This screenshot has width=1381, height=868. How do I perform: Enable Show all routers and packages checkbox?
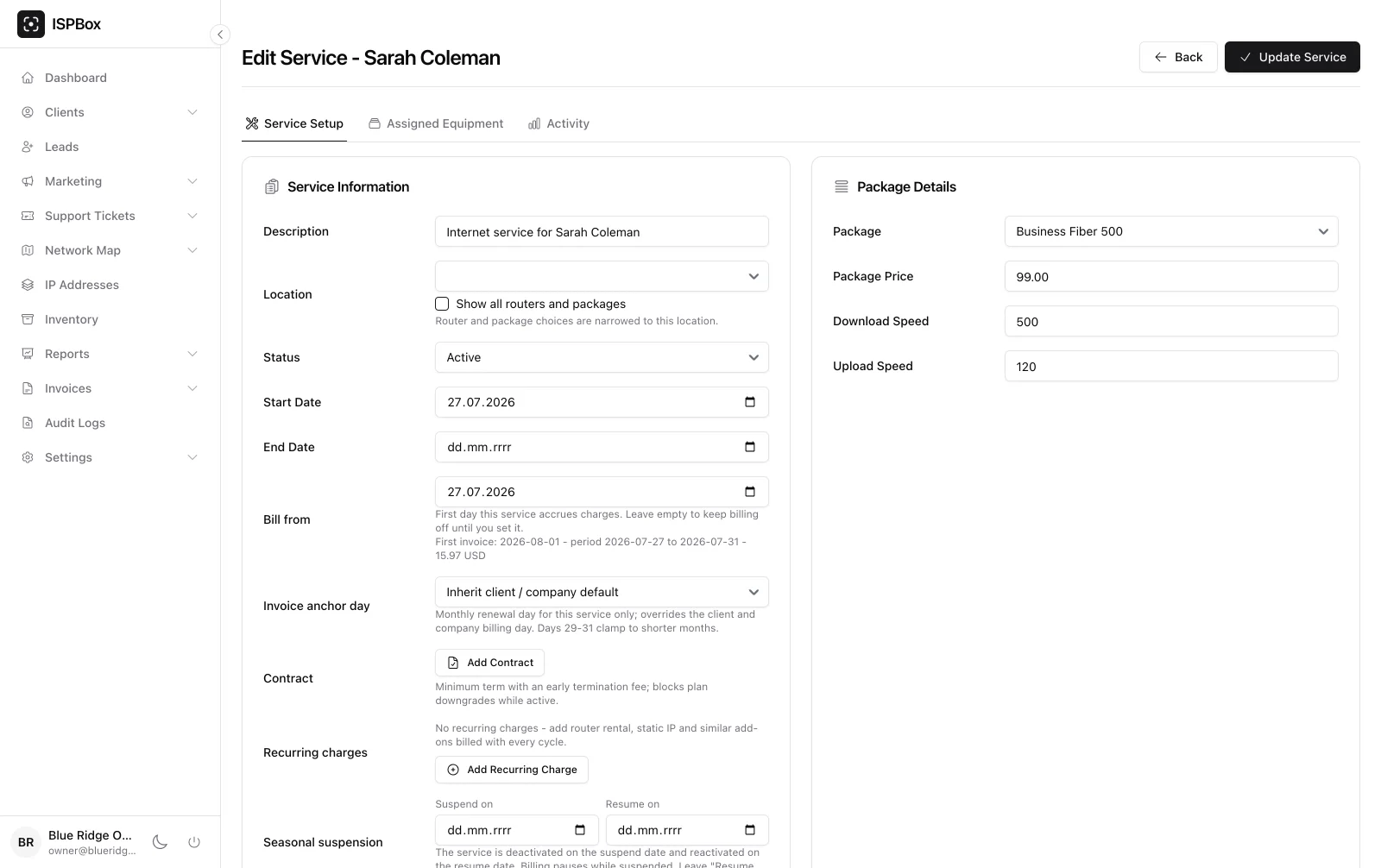click(x=442, y=304)
